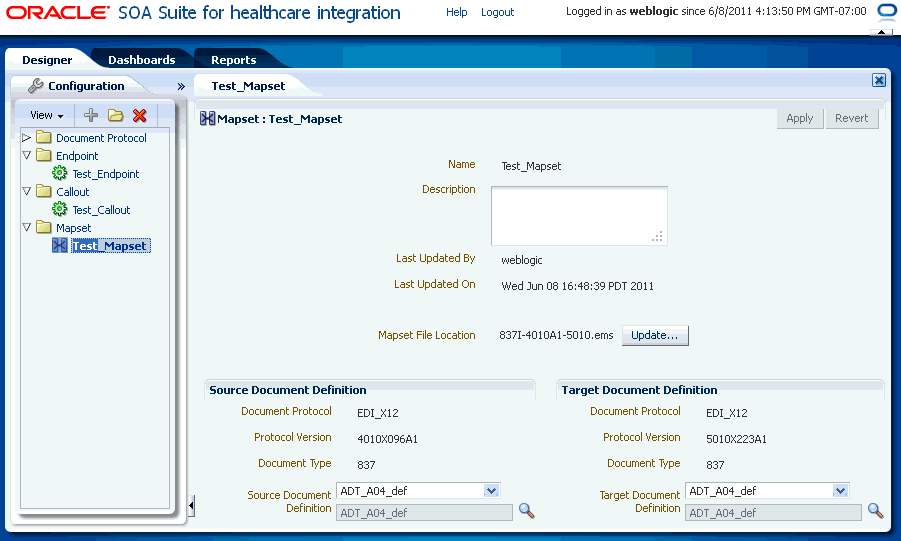Screen dimensions: 901x541
Task: Switch to the Designer tab
Action: point(47,60)
